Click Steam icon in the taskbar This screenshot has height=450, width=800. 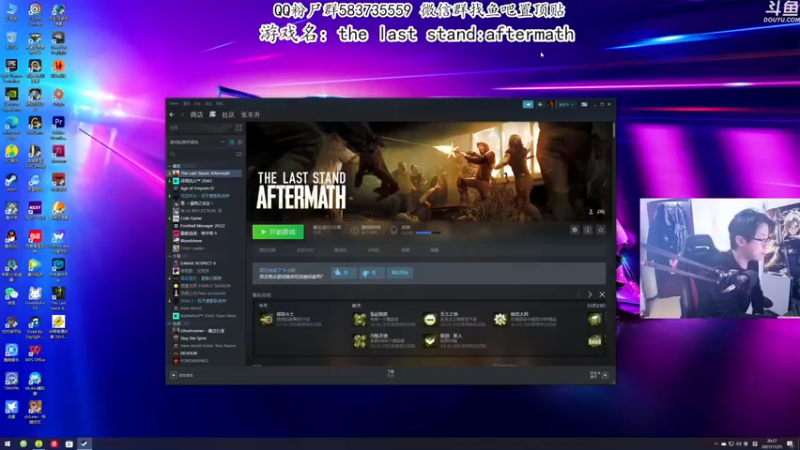pyautogui.click(x=84, y=444)
